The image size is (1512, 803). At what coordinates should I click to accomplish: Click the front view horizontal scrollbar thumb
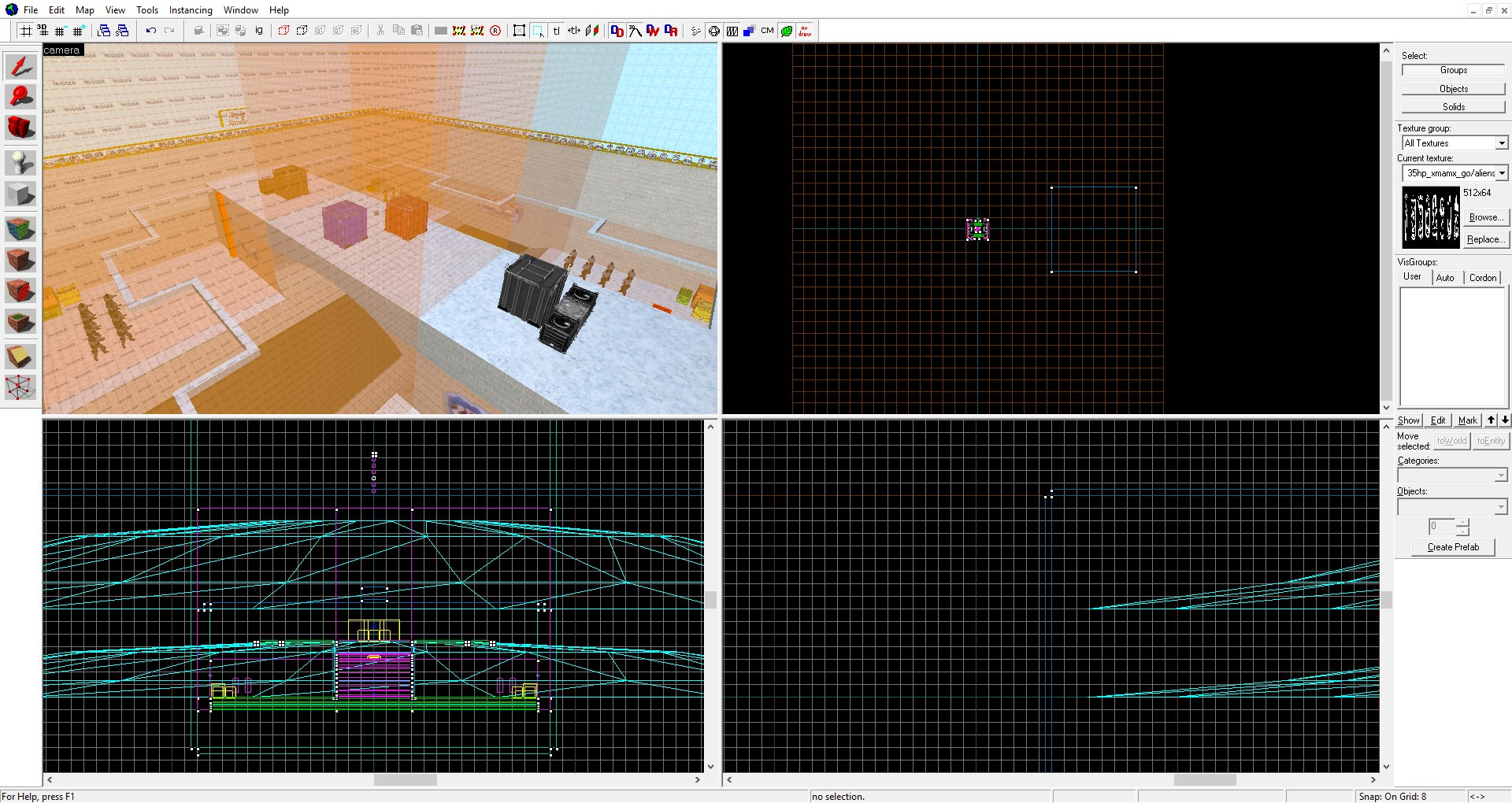pos(405,779)
